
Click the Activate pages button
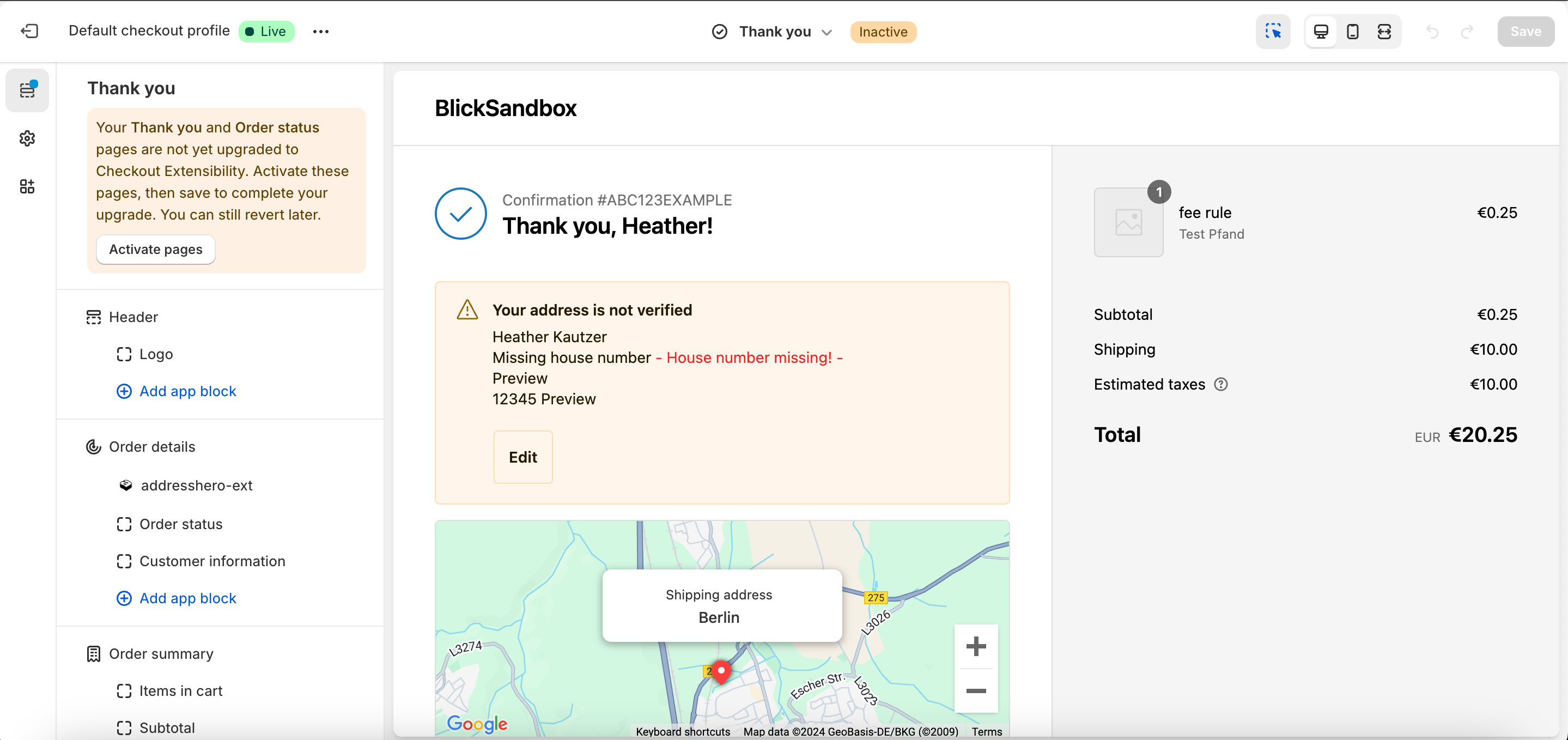[x=156, y=249]
